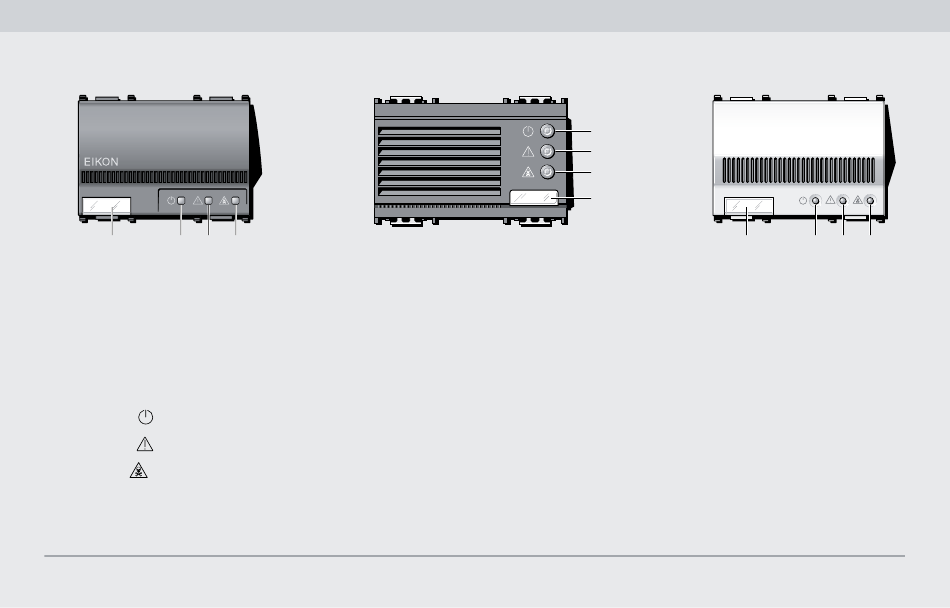This screenshot has height=608, width=950.
Task: Click the label window on the white device
Action: 749,206
